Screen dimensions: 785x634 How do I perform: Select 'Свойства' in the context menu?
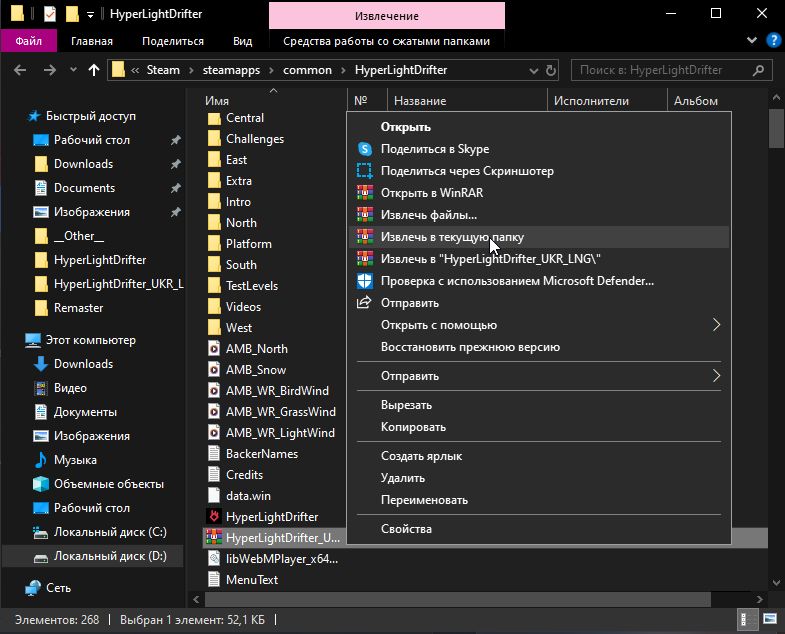[x=406, y=529]
